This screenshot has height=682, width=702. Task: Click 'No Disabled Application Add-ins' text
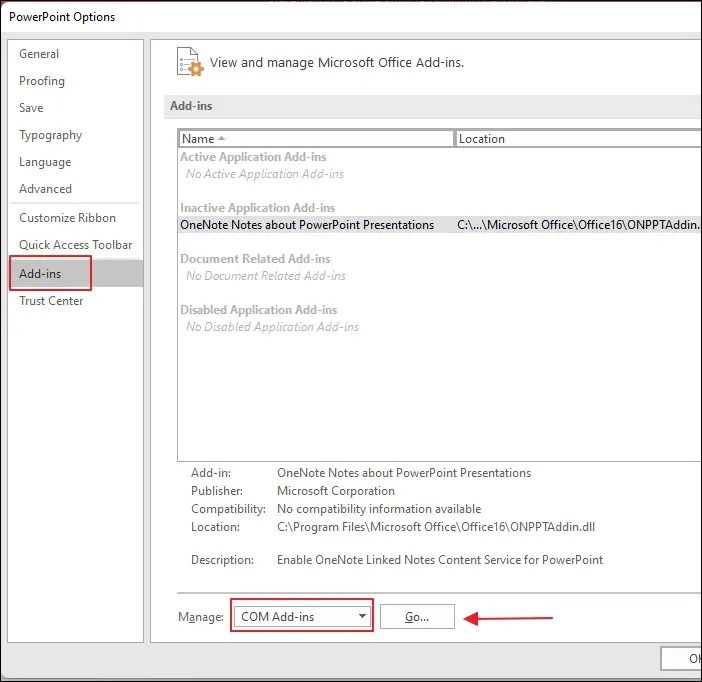click(x=272, y=327)
